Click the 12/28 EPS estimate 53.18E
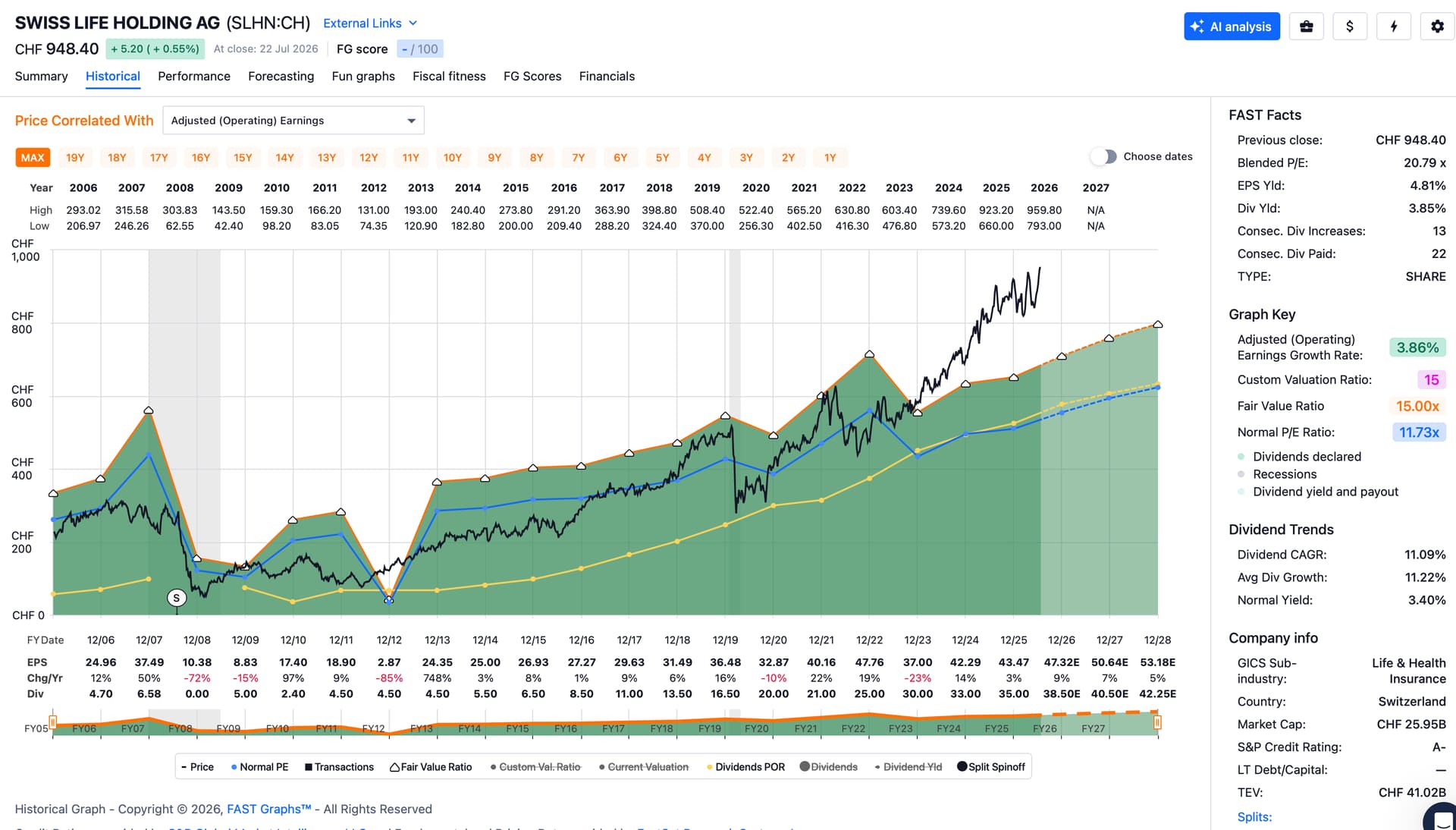1456x830 pixels. [x=1157, y=662]
